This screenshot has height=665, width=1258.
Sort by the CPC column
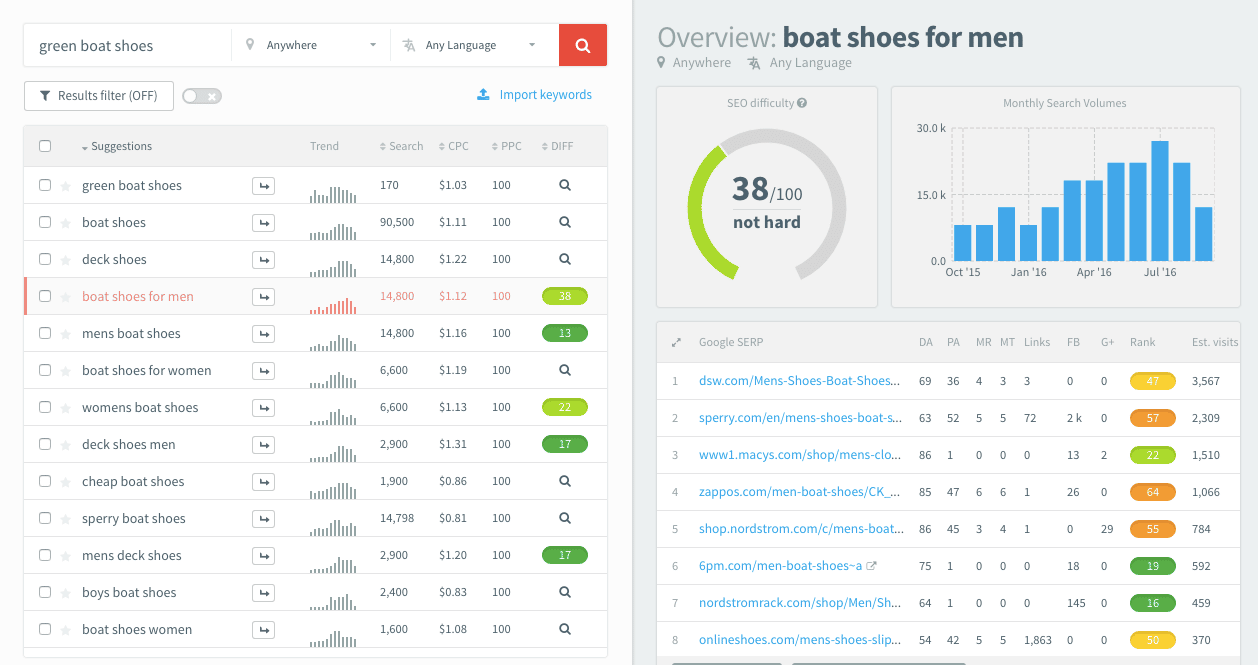click(x=454, y=146)
